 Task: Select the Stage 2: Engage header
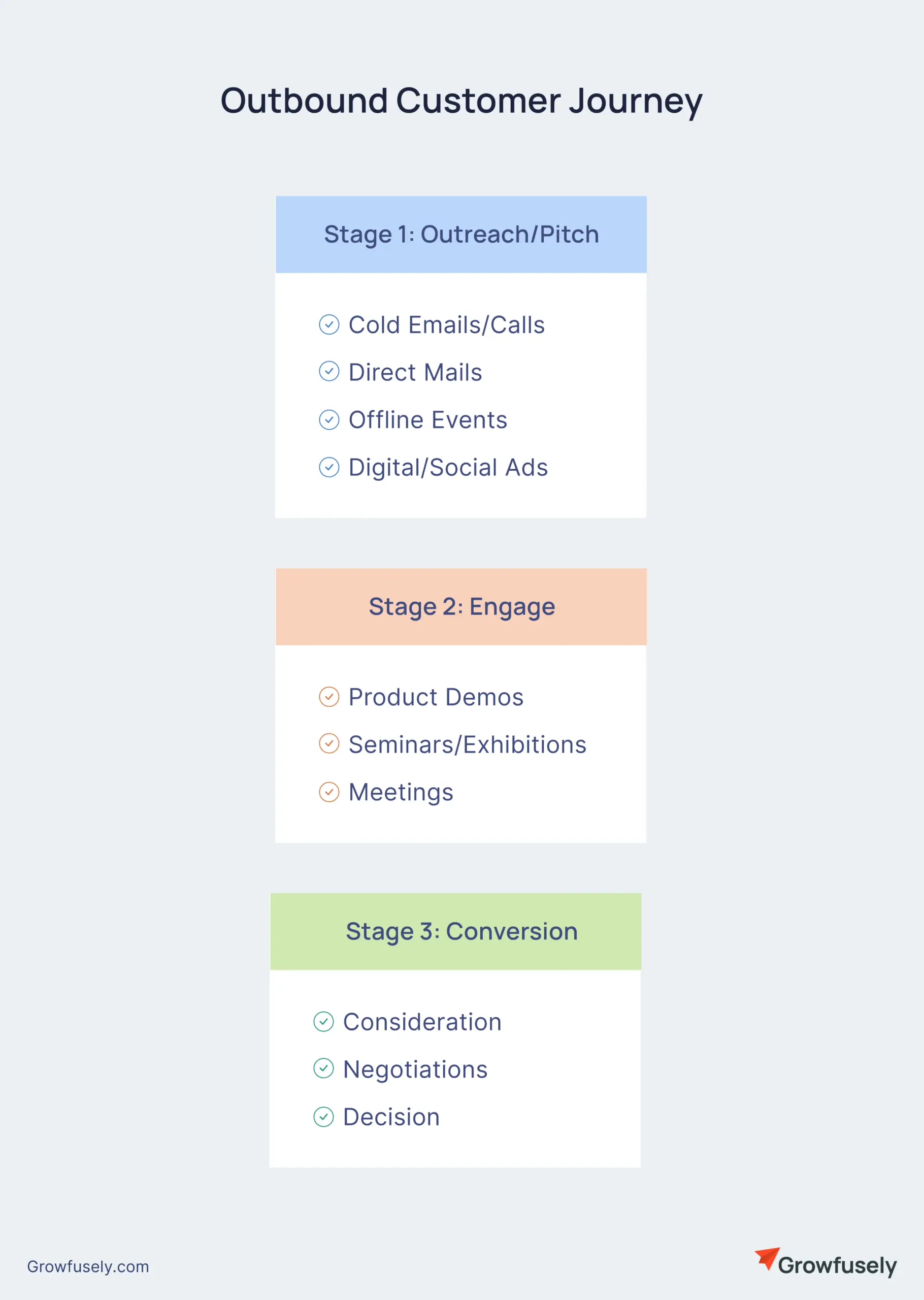coord(461,606)
